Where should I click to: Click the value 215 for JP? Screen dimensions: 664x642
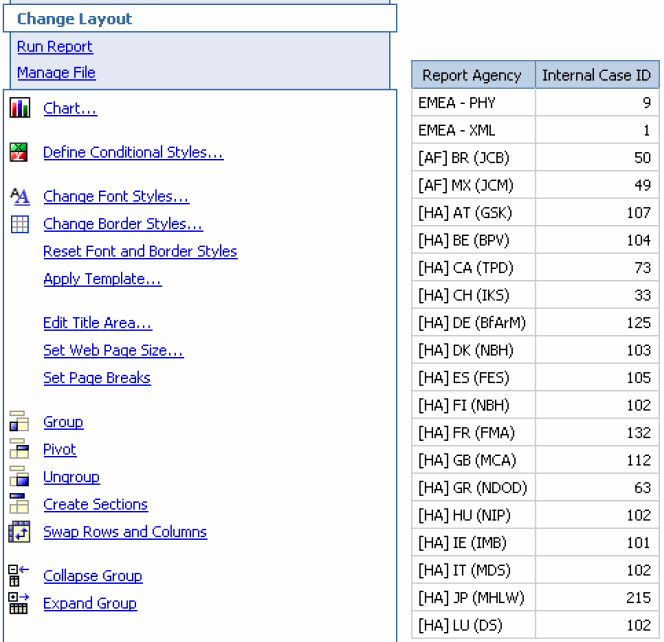pyautogui.click(x=639, y=598)
